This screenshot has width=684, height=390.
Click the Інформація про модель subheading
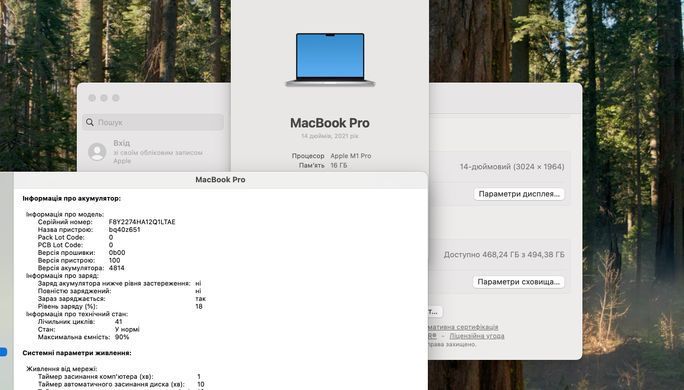point(65,214)
